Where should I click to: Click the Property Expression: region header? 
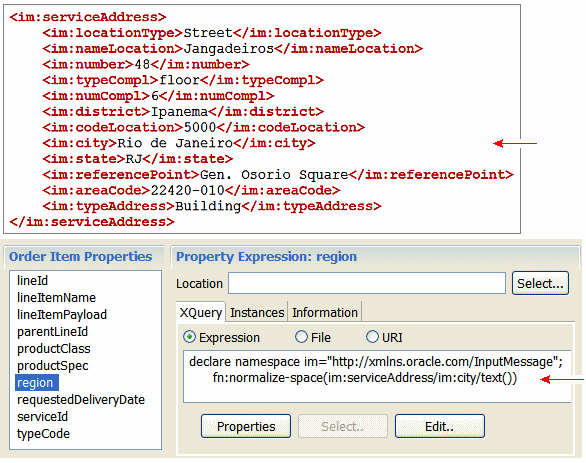pyautogui.click(x=266, y=257)
